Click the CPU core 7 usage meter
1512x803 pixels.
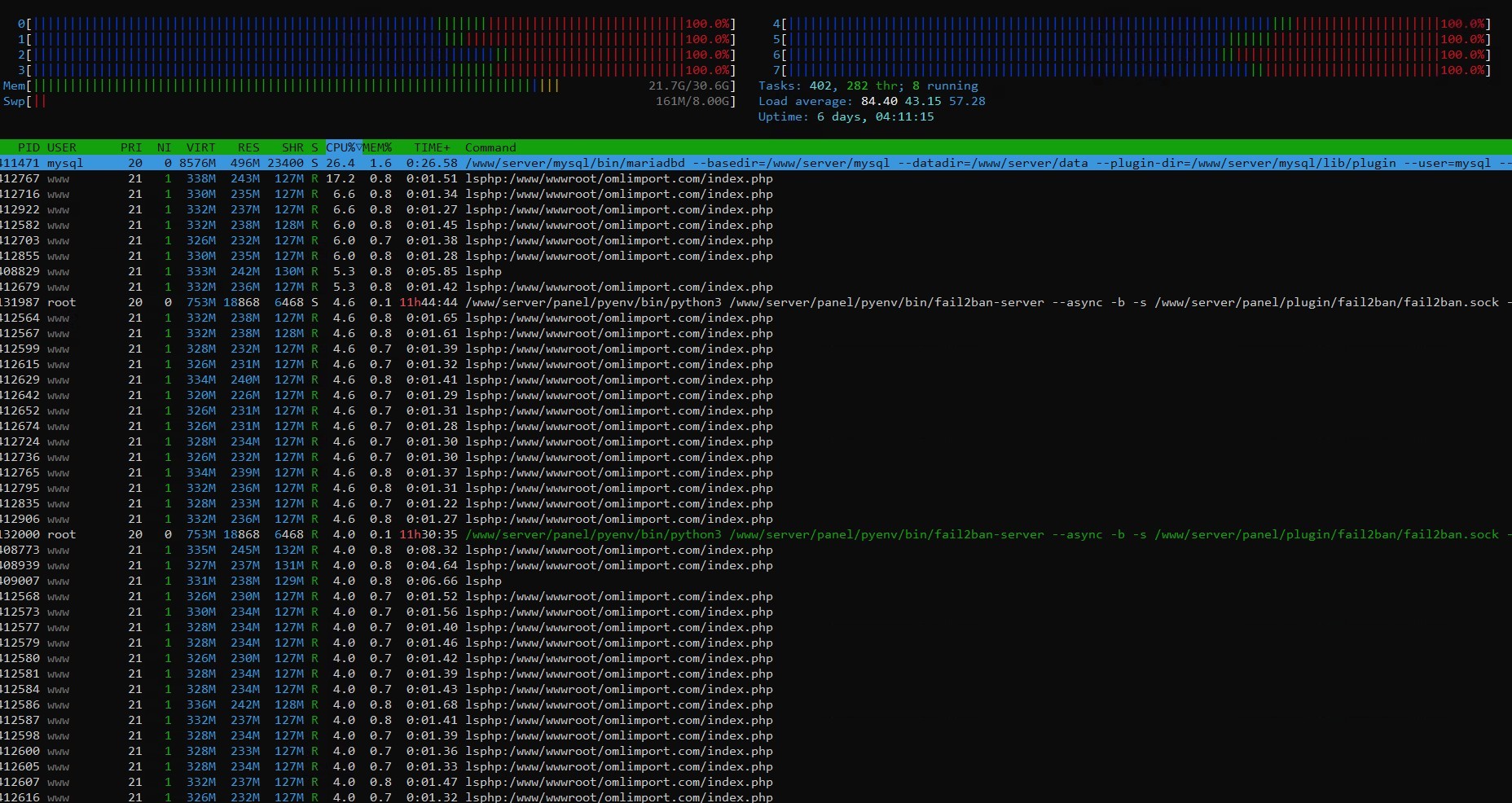click(x=1132, y=71)
